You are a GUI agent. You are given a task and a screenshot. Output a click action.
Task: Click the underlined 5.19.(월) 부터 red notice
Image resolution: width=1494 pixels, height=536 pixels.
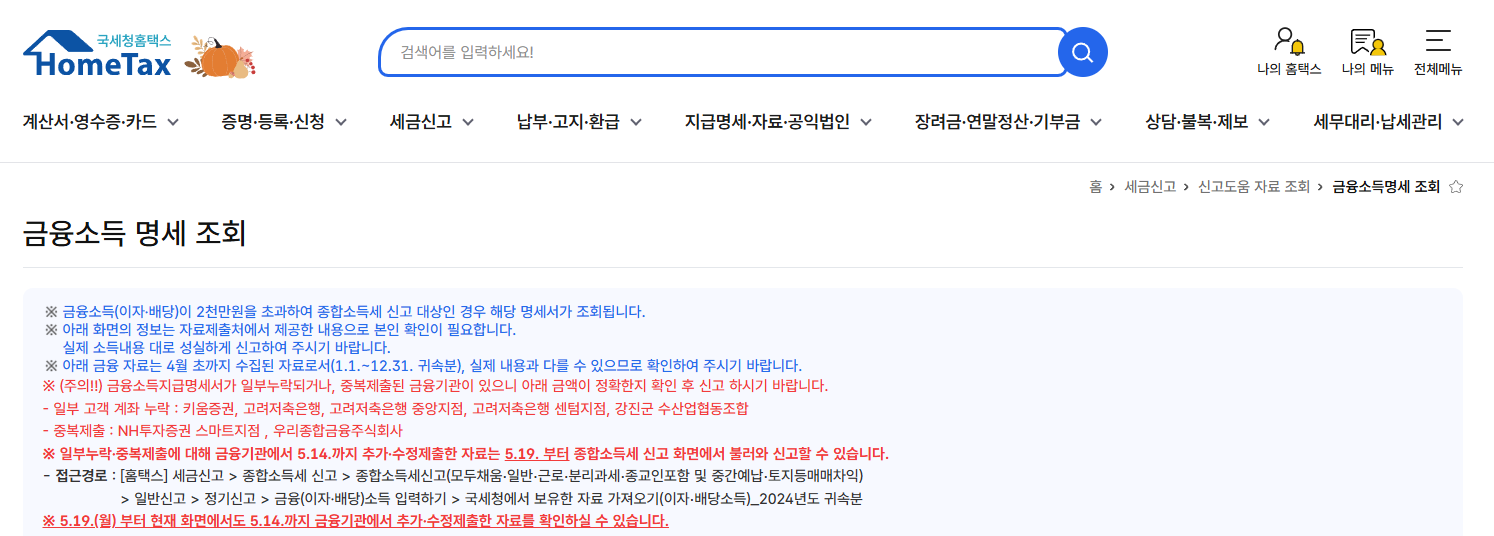355,521
